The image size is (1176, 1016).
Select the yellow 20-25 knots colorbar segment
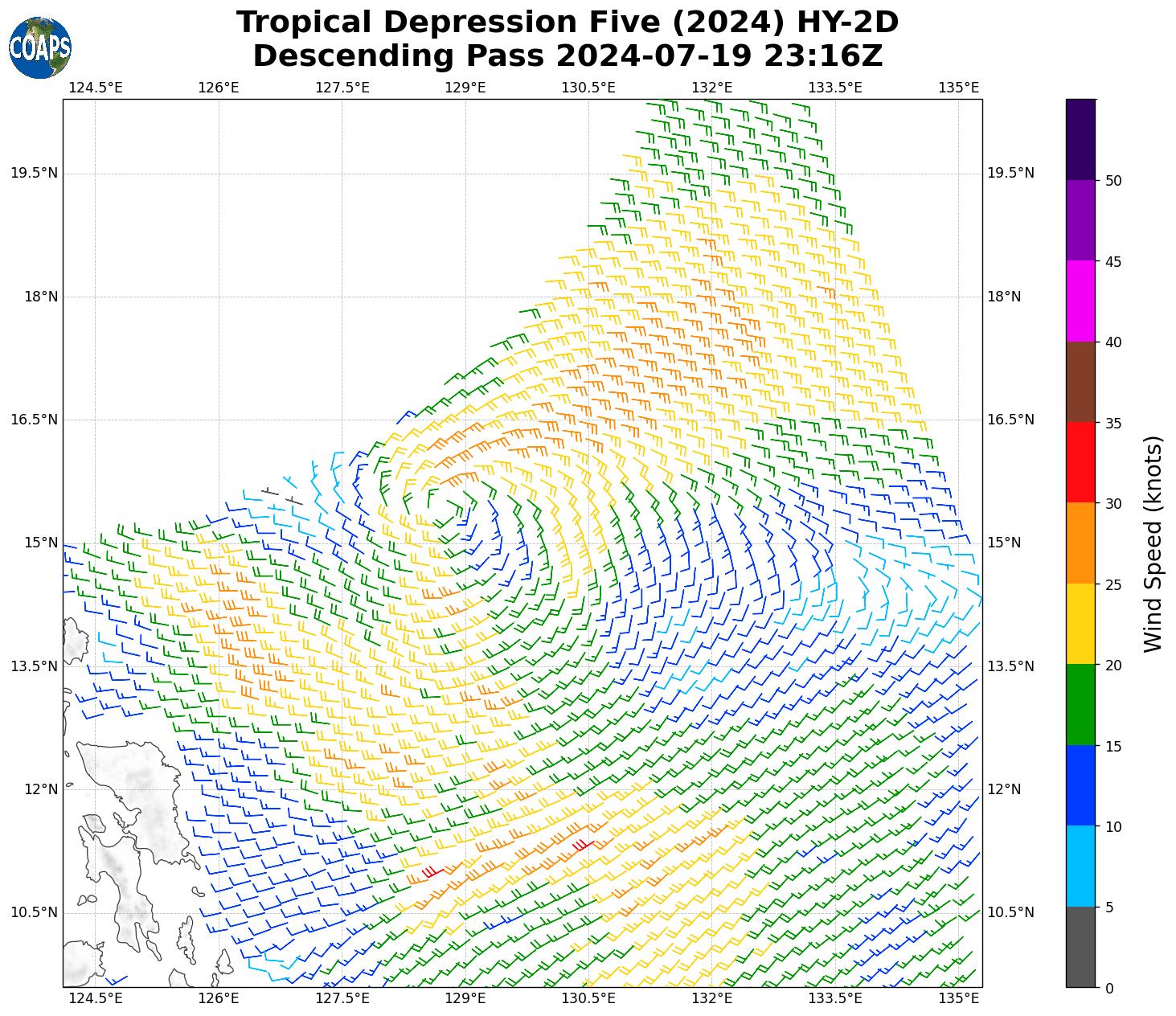[x=1080, y=624]
